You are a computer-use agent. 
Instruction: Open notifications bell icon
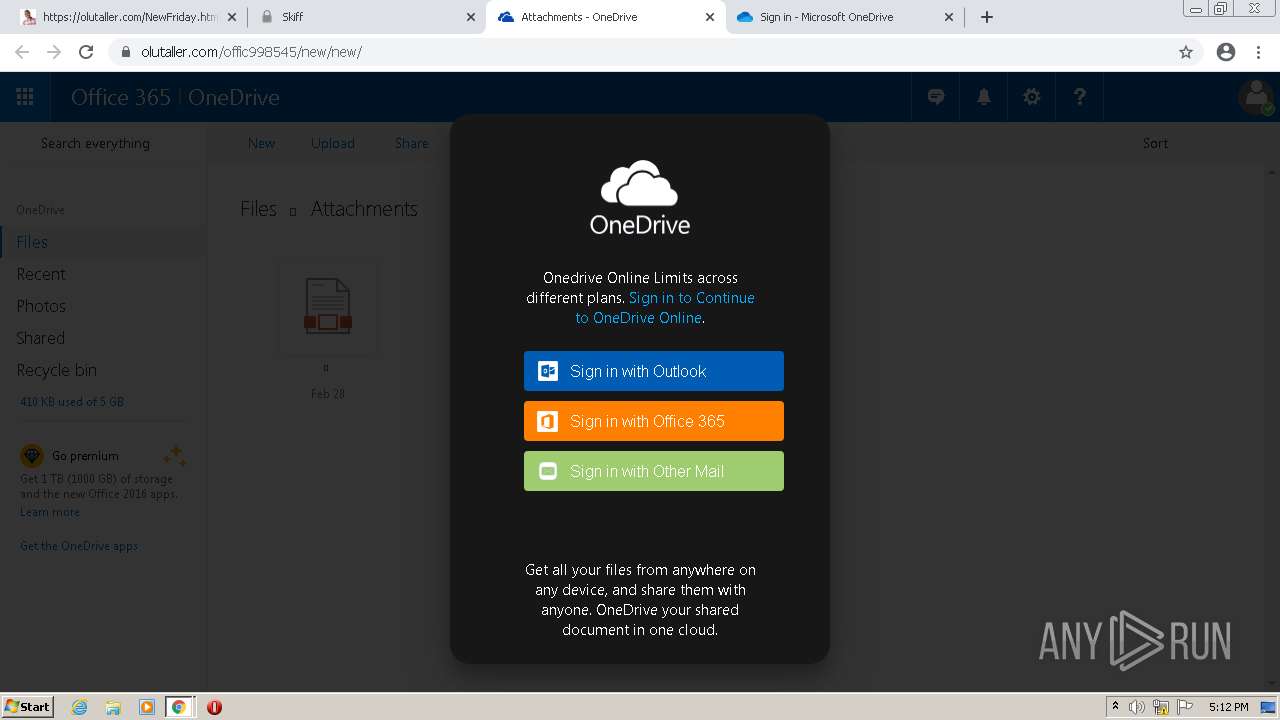(x=984, y=97)
